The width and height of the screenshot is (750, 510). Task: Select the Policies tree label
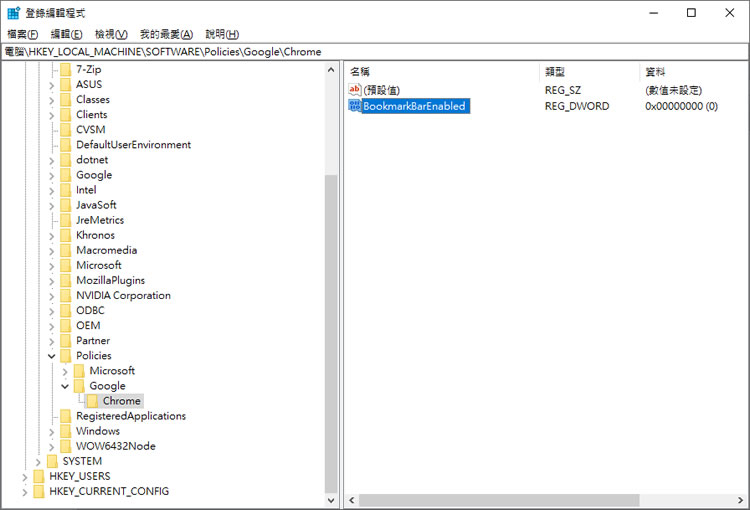coord(94,355)
